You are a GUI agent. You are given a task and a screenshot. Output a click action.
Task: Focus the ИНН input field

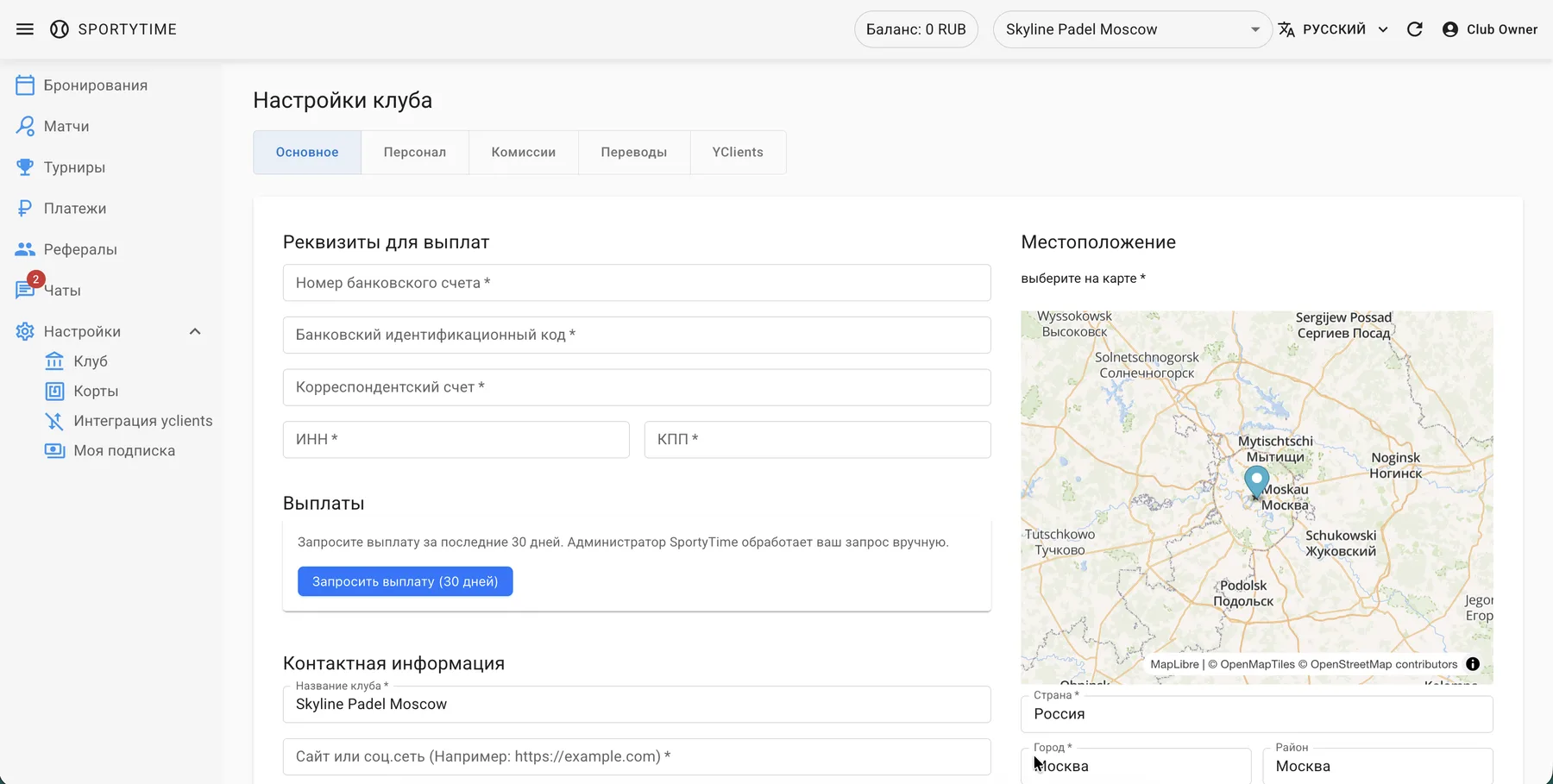point(456,440)
